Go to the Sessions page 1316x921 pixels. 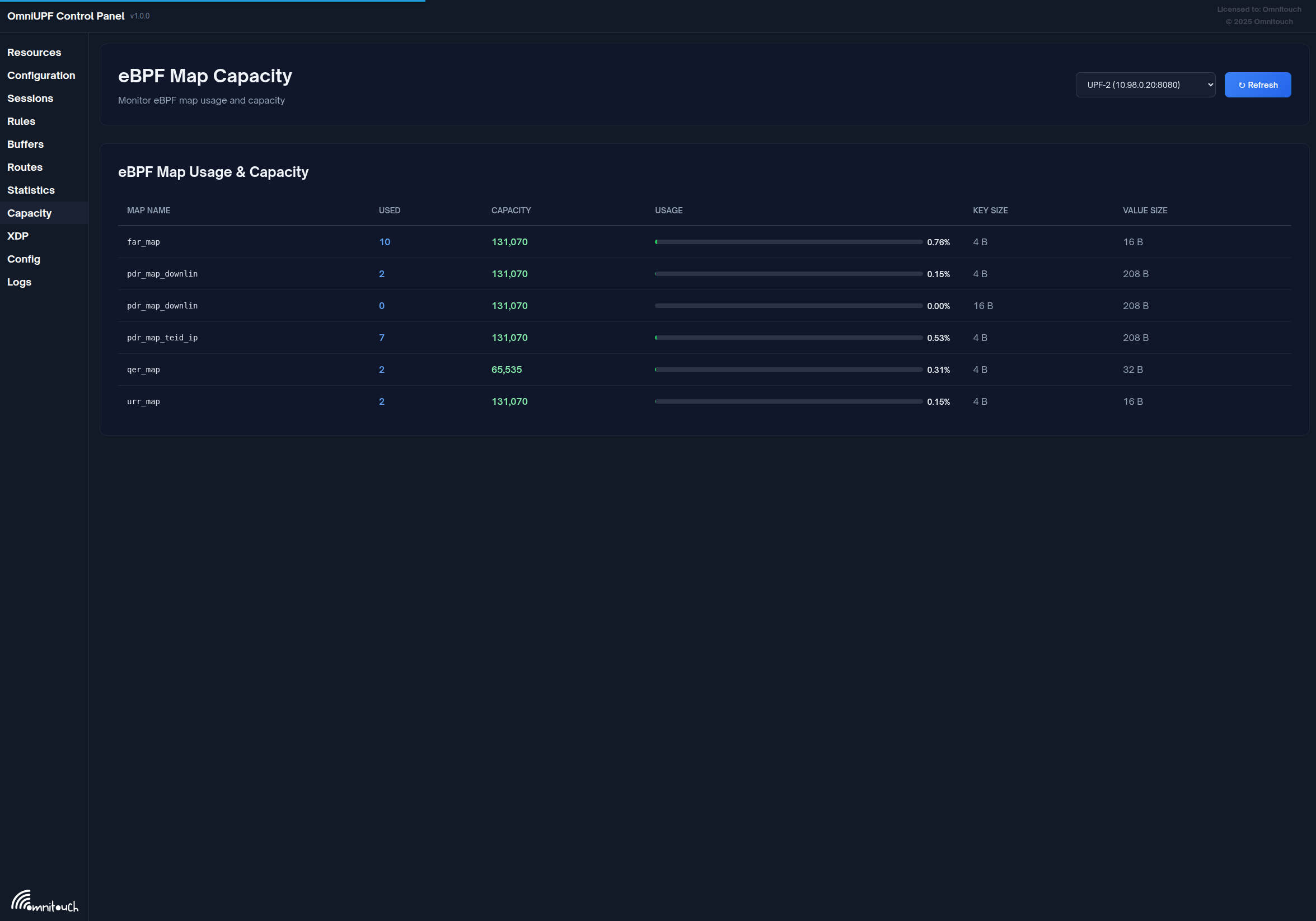[x=30, y=98]
